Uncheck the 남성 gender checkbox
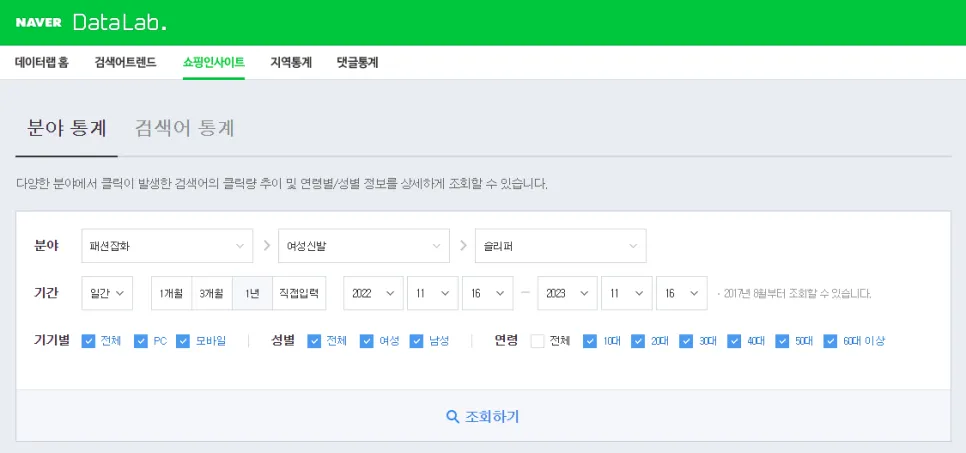966x453 pixels. pos(416,341)
